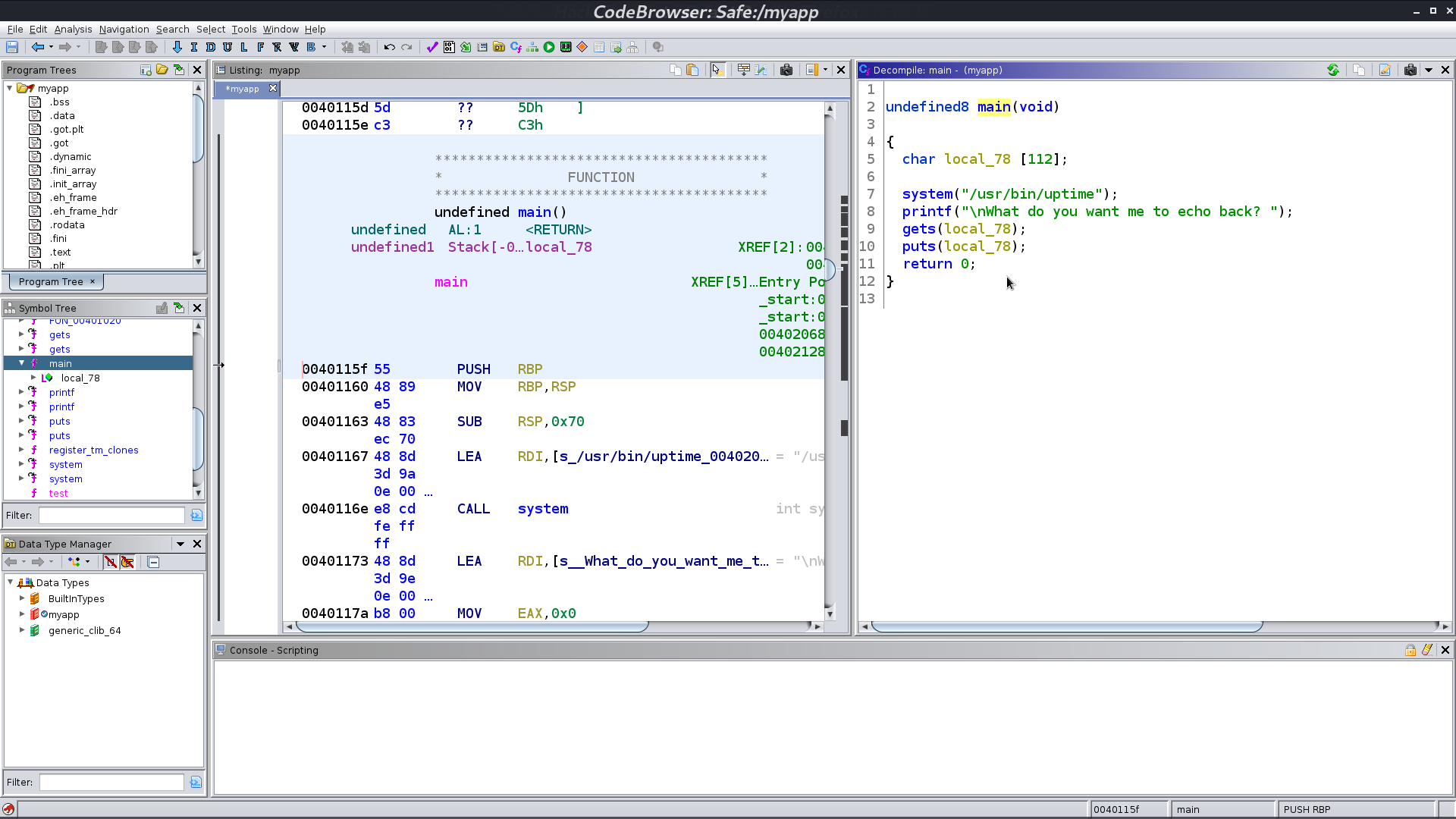Expand generic_clib_64 data type archive
Image resolution: width=1456 pixels, height=819 pixels.
click(22, 630)
